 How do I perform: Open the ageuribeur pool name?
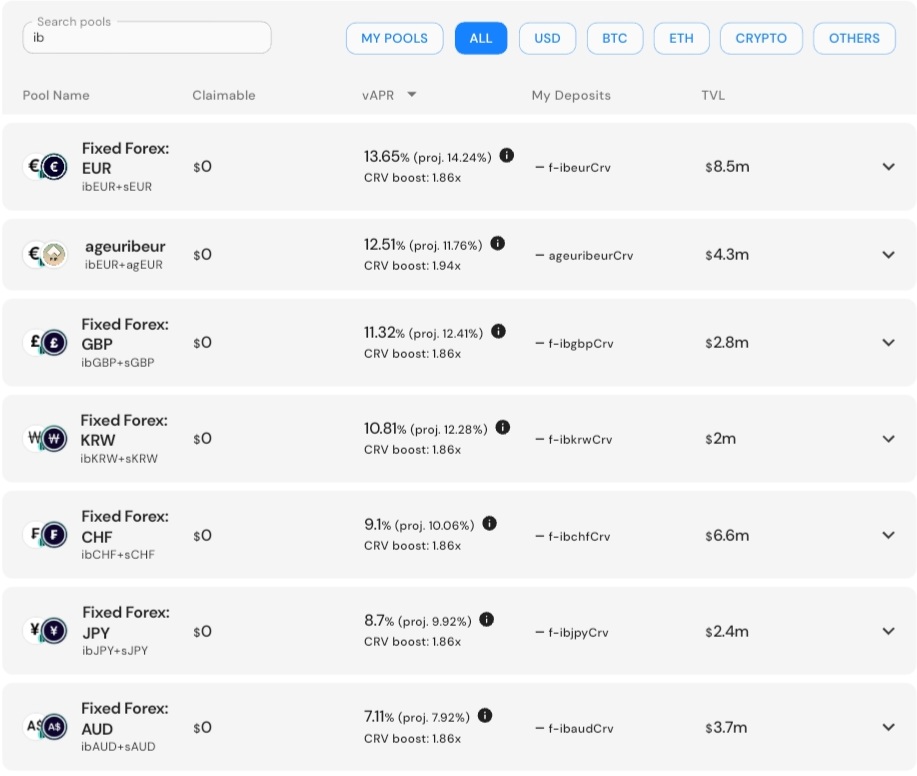pyautogui.click(x=125, y=246)
